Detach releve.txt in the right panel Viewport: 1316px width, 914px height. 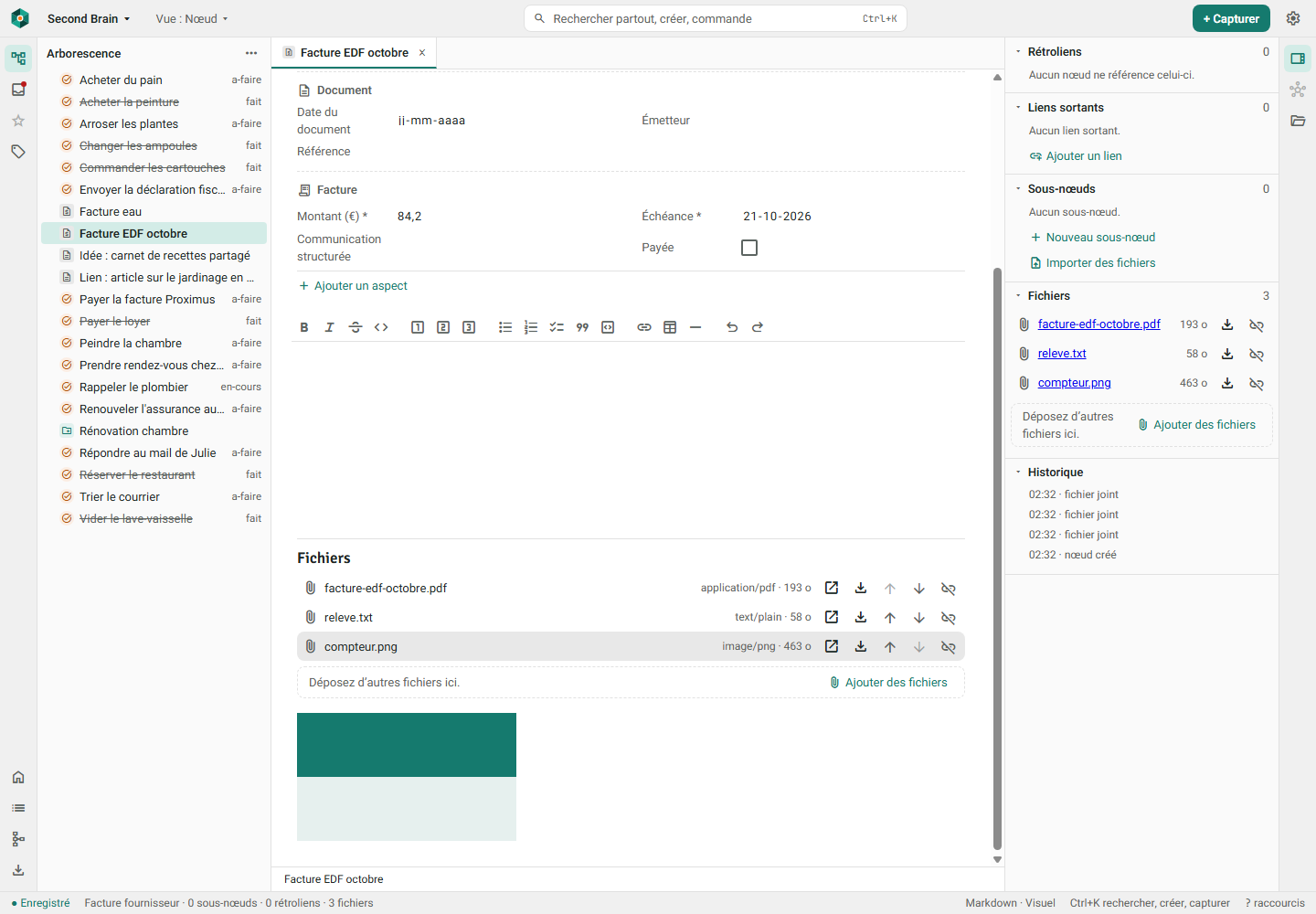[x=1257, y=354]
